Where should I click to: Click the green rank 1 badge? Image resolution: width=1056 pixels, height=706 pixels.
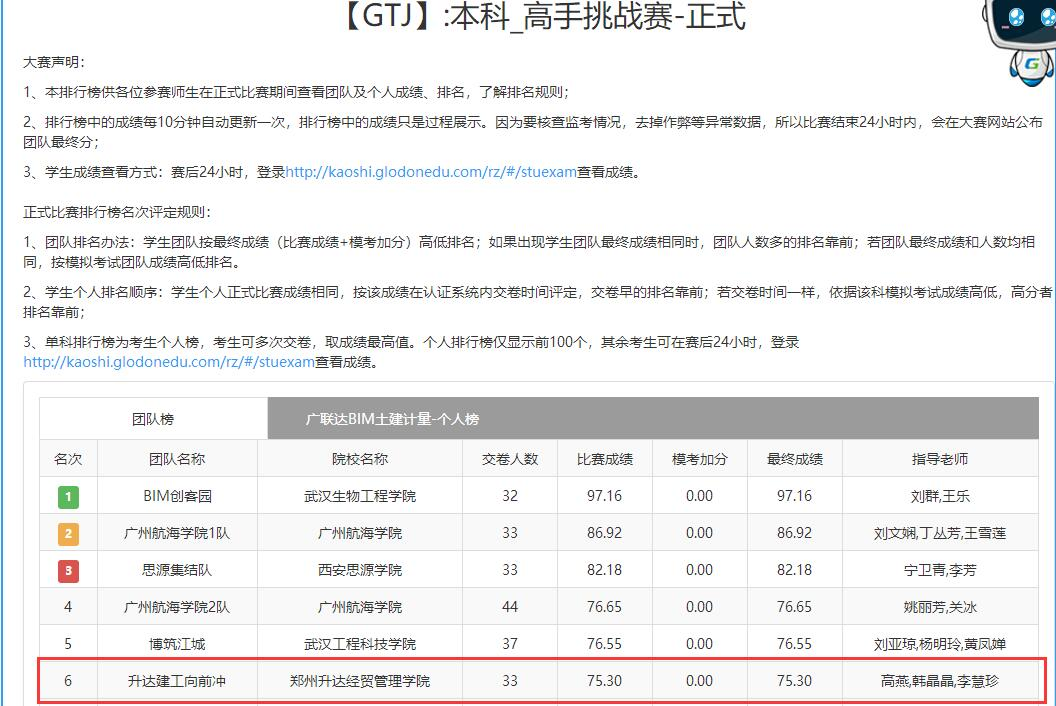point(68,496)
